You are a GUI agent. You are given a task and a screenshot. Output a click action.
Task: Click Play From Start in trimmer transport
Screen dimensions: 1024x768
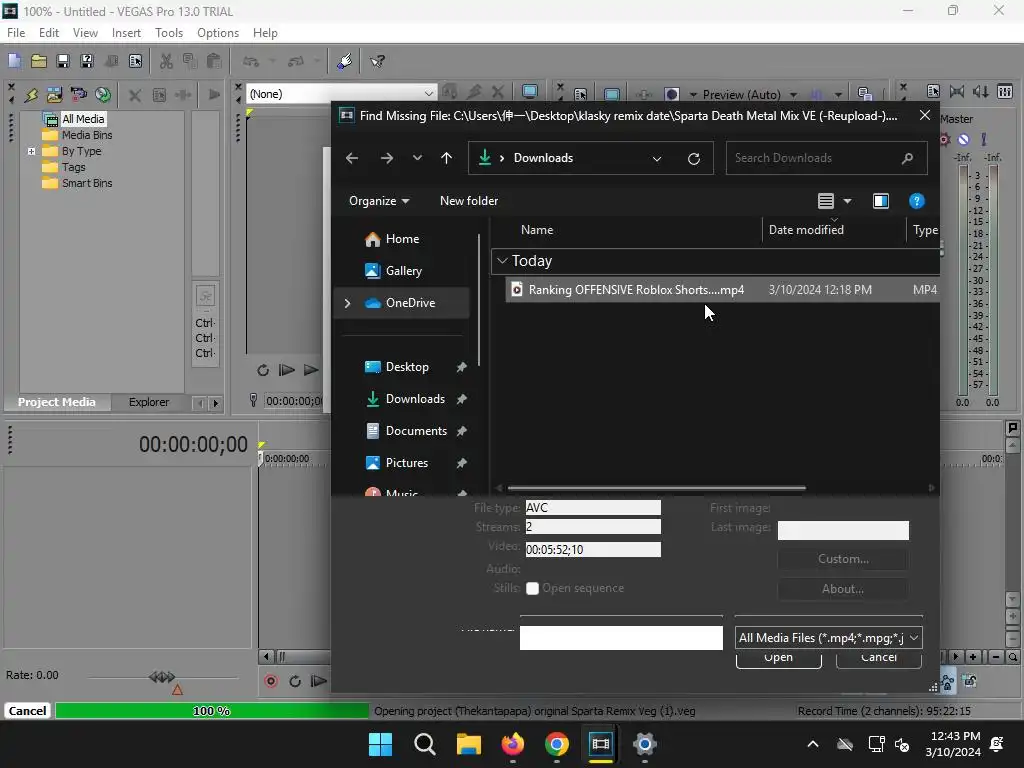click(287, 370)
